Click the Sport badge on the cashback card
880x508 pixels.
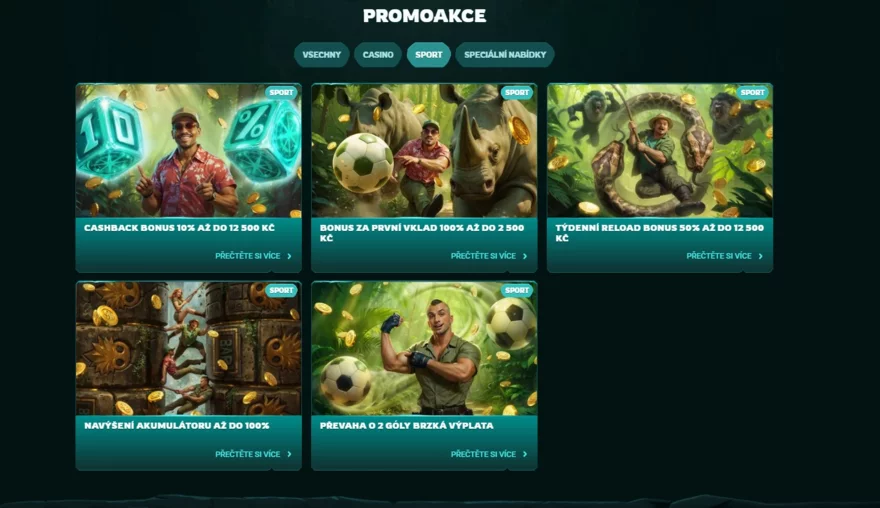tap(281, 93)
